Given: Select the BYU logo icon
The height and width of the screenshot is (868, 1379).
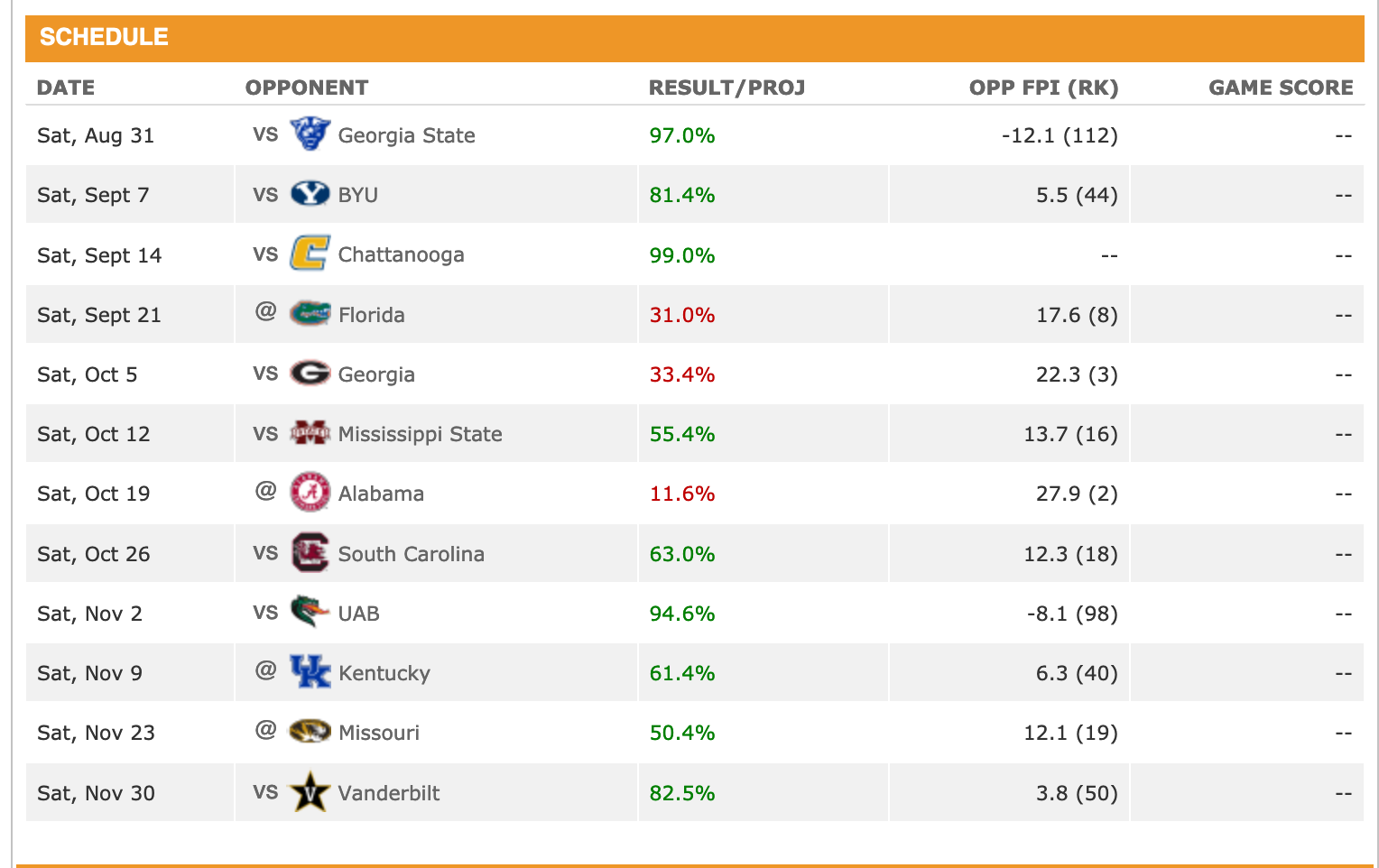Looking at the screenshot, I should pos(310,194).
